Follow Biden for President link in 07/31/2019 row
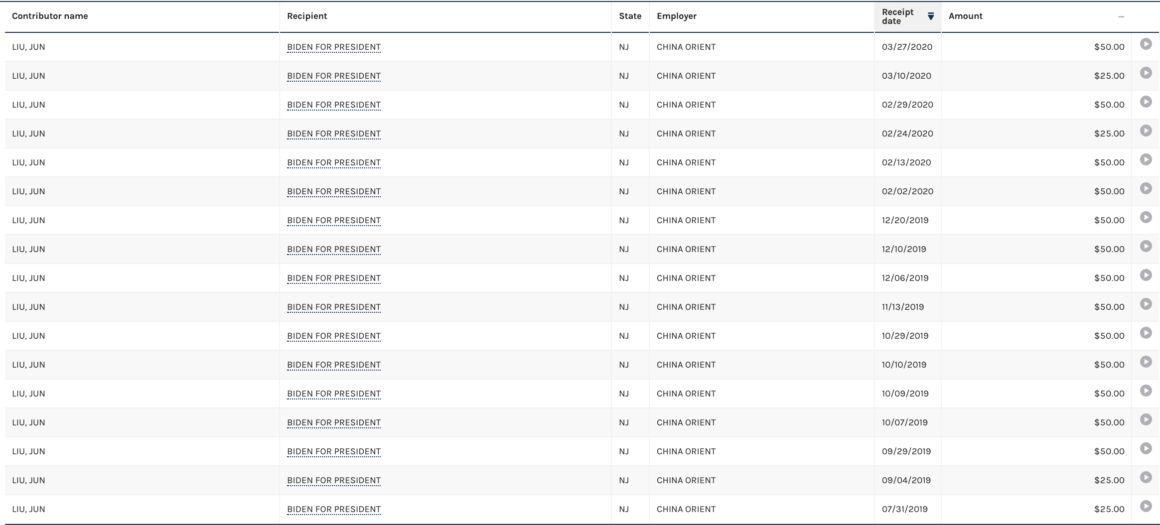 coord(333,509)
